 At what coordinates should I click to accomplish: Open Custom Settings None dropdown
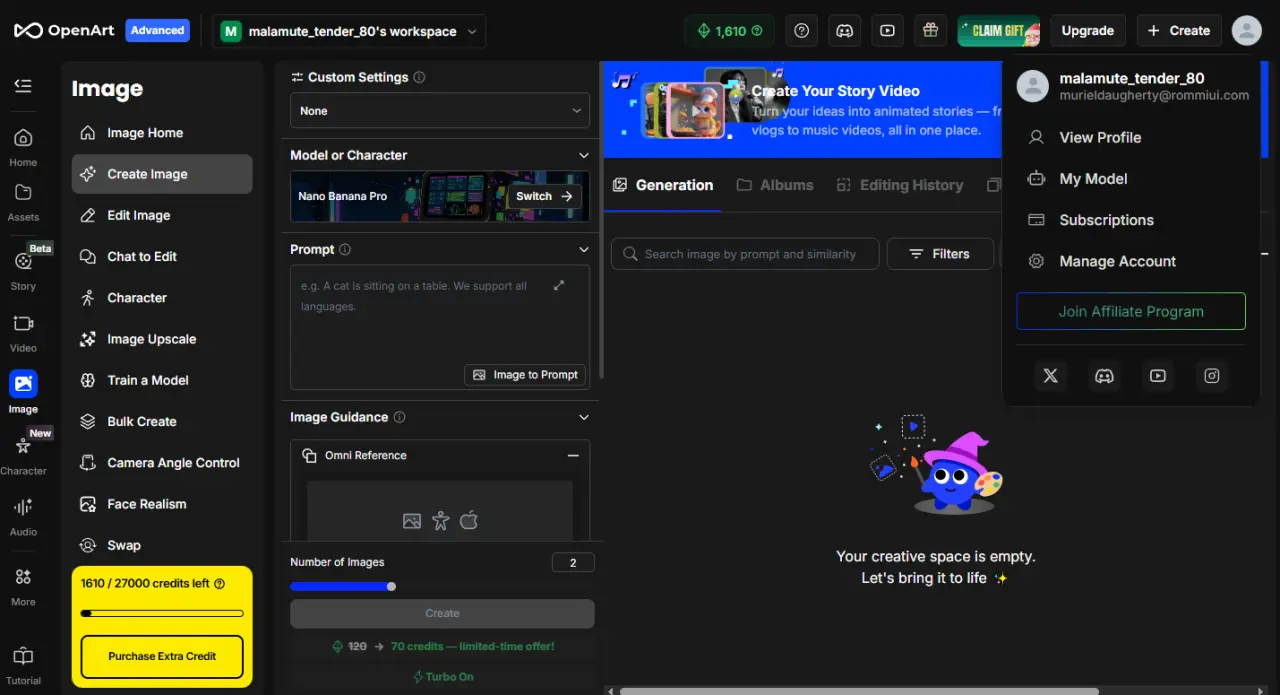coord(440,110)
